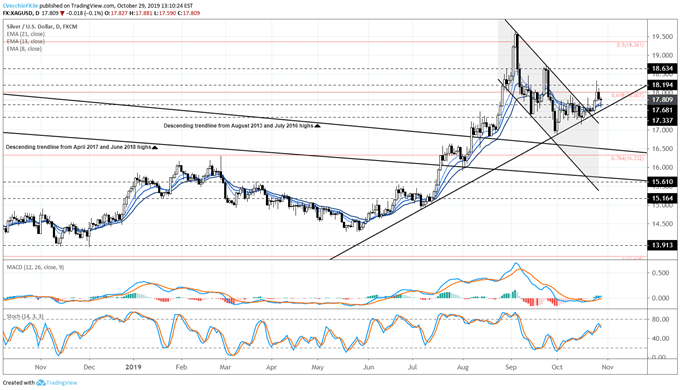Click the 14.500 price axis label
This screenshot has height=390, width=680.
coord(662,224)
